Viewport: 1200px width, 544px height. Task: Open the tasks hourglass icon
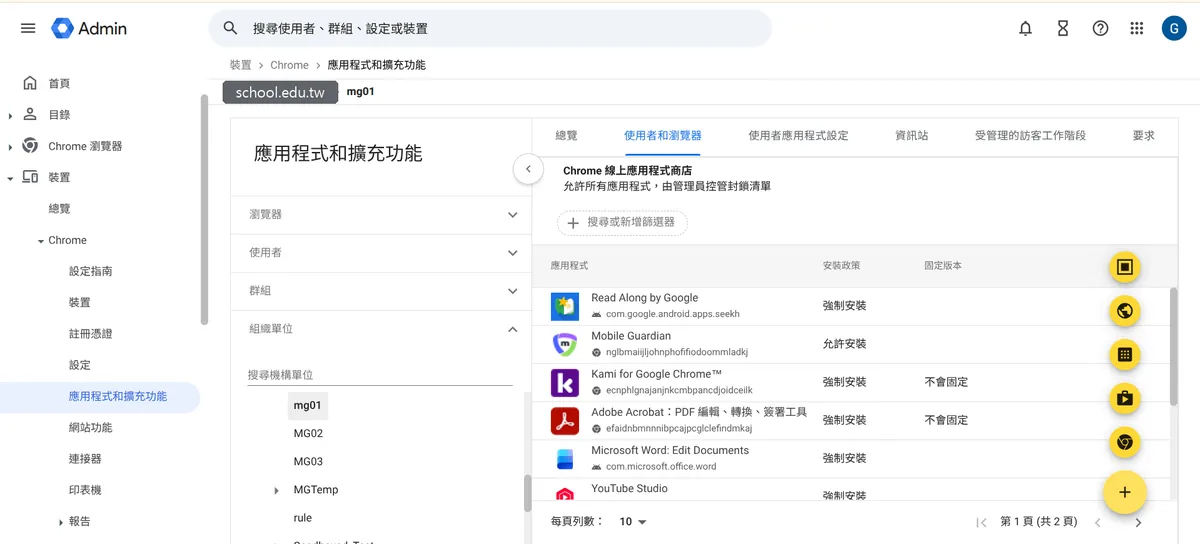(1063, 28)
